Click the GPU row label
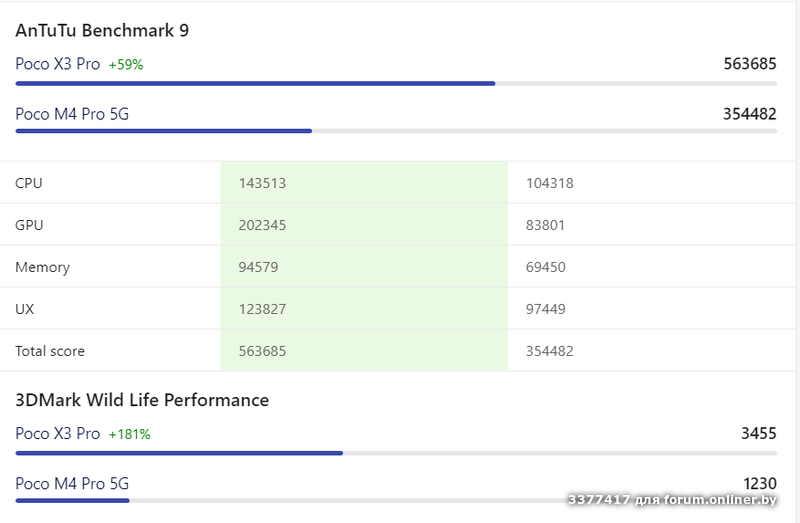Viewport: 800px width, 523px height. pos(29,225)
